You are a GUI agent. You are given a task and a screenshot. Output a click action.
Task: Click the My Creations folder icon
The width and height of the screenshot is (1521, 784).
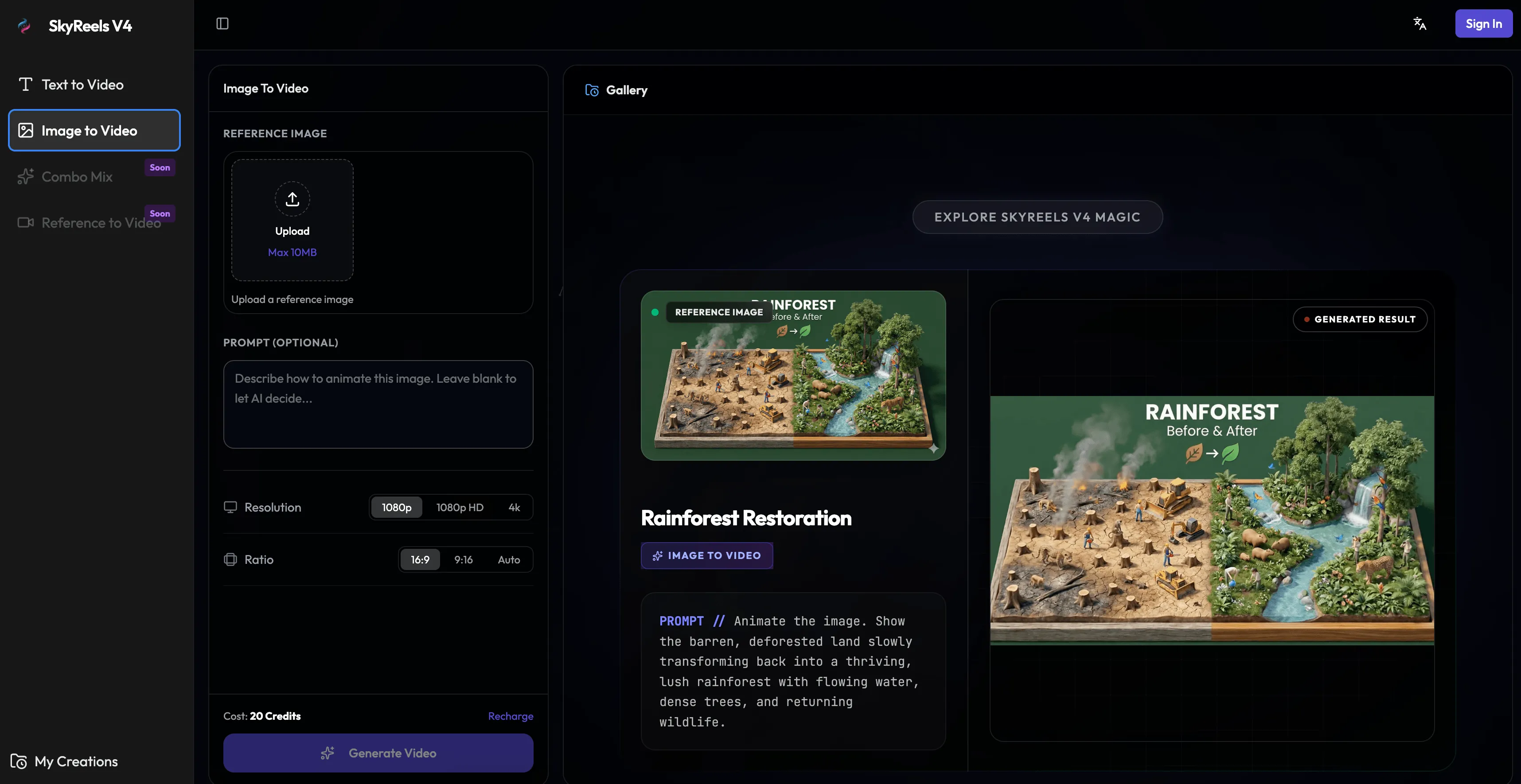coord(19,761)
